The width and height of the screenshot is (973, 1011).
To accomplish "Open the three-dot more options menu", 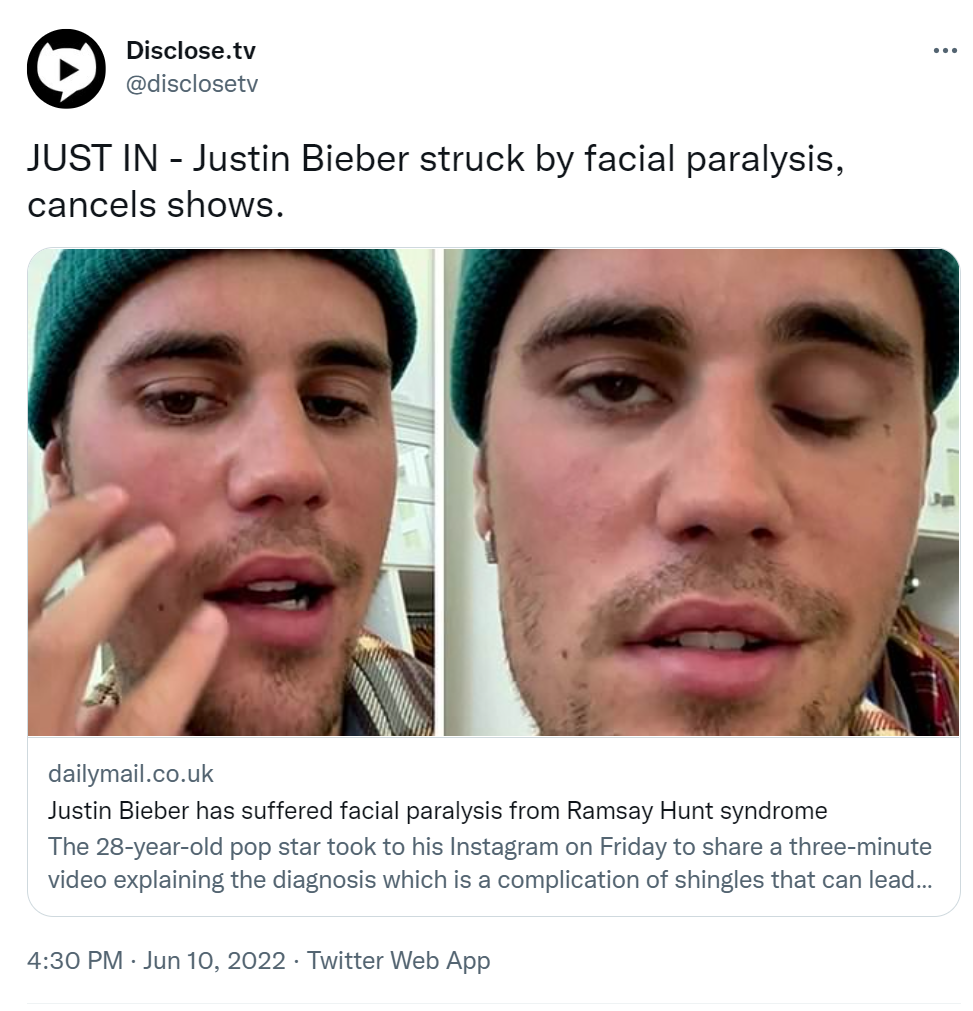I will click(x=945, y=51).
